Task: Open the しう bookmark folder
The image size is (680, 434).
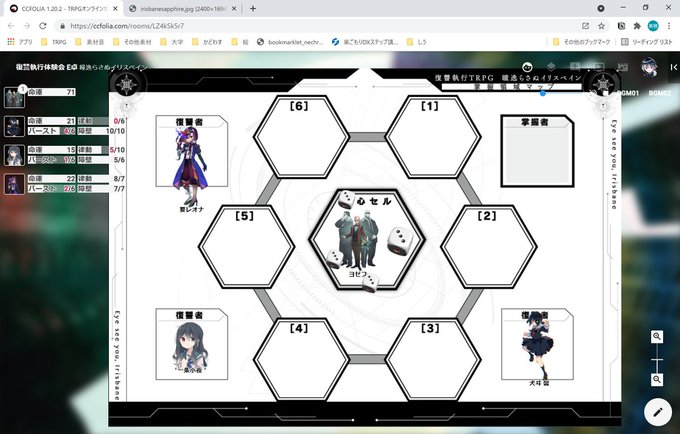Action: tap(417, 42)
